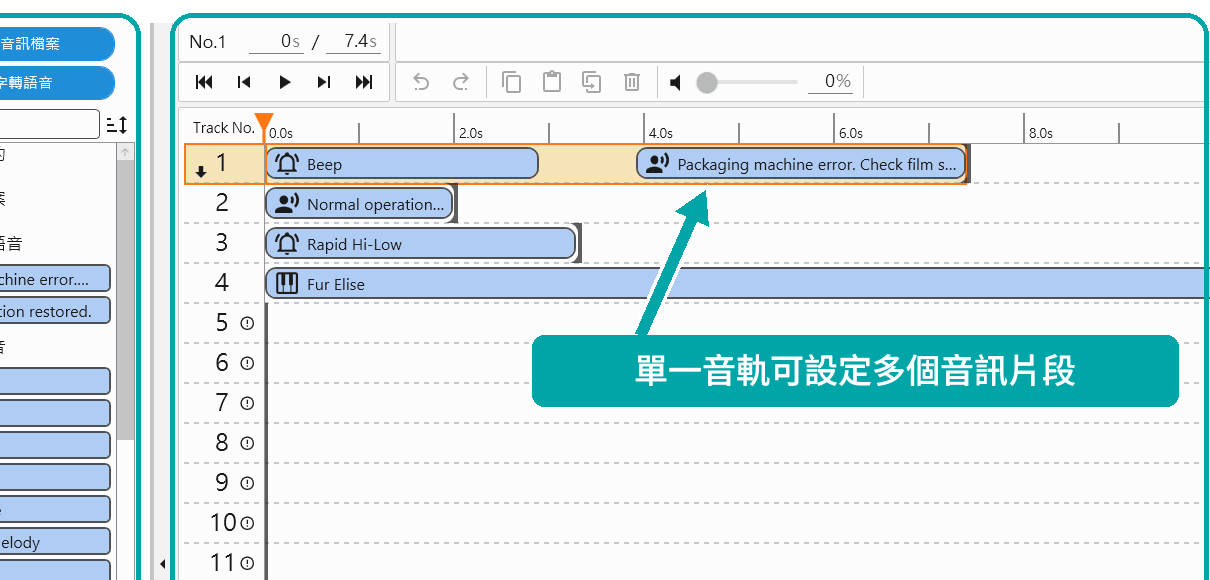Open the 字轉語音 text-to-speech button
Viewport: 1210px width, 580px height.
click(x=57, y=83)
